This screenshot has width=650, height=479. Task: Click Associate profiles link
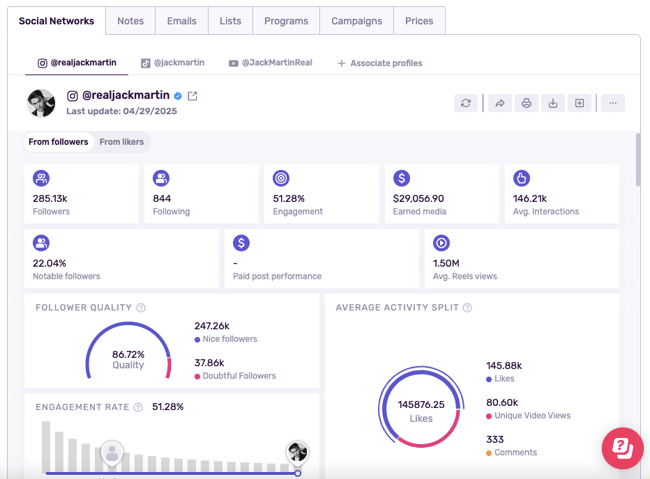pos(379,63)
